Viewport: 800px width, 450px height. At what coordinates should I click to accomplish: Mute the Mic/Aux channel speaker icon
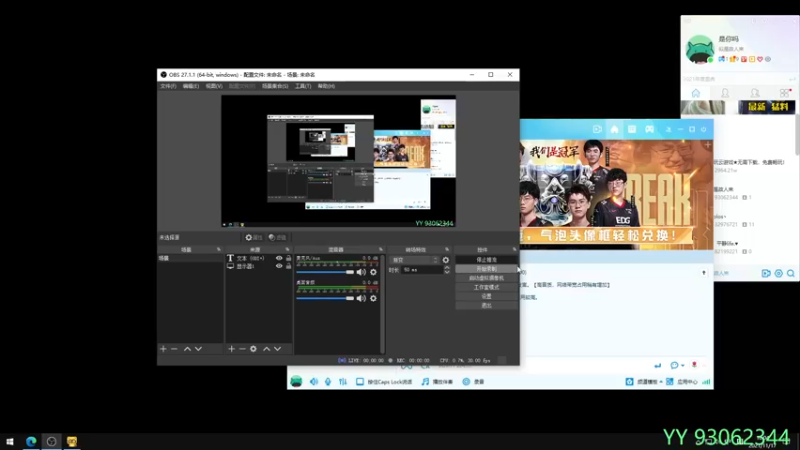pyautogui.click(x=361, y=272)
